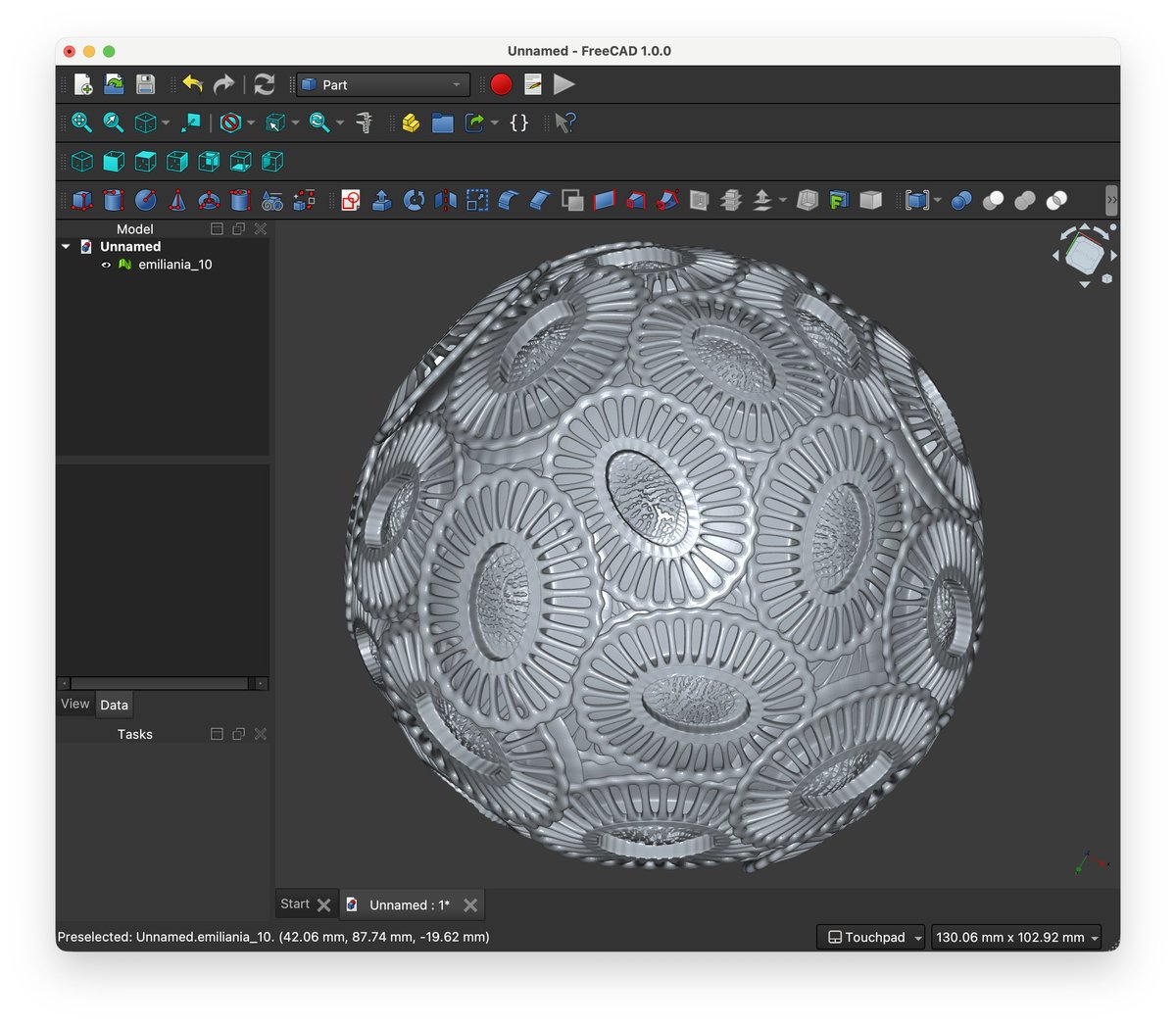Select the Revolve tool
The width and height of the screenshot is (1176, 1025).
click(x=415, y=200)
